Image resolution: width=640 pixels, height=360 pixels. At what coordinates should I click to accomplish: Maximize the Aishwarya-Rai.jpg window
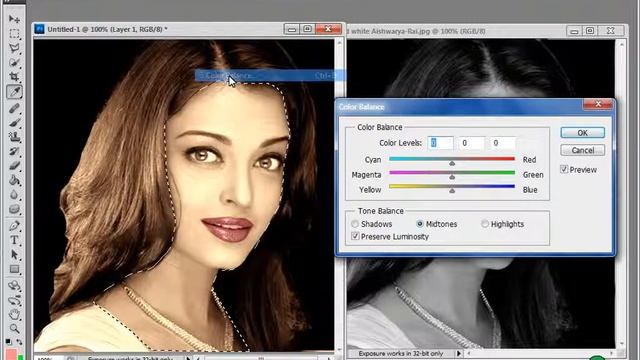tap(590, 31)
